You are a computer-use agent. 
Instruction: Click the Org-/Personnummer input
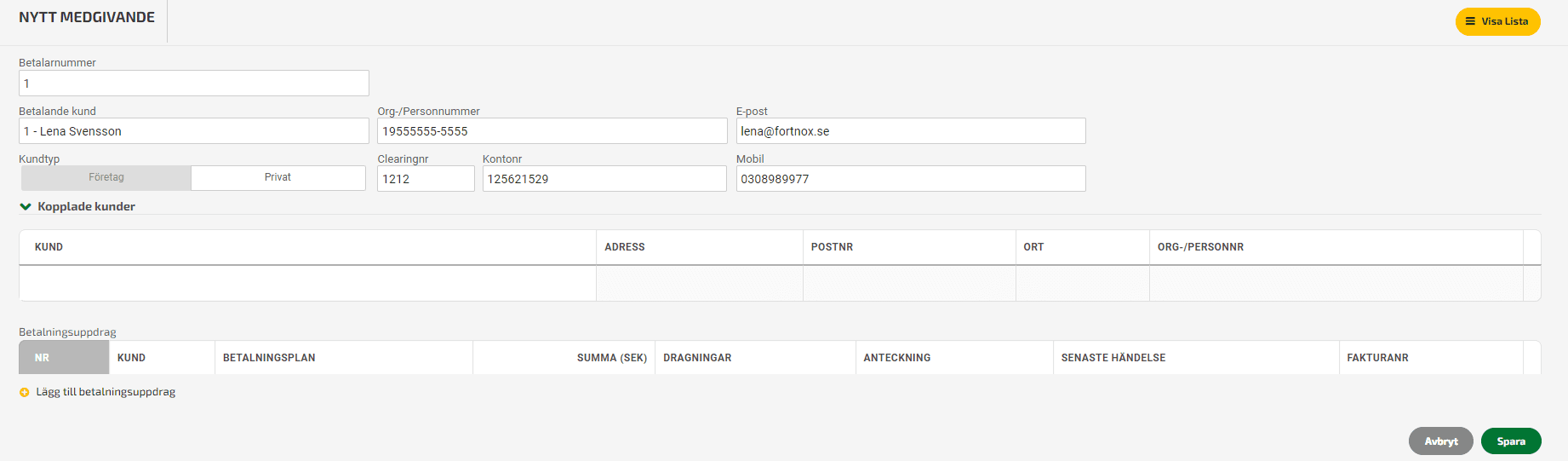point(552,131)
